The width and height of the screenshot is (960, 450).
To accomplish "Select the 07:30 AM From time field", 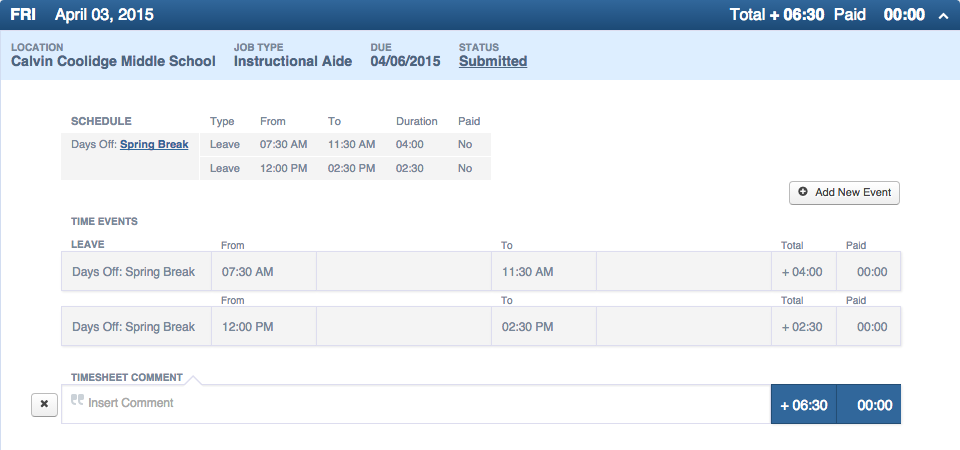I will [x=263, y=272].
